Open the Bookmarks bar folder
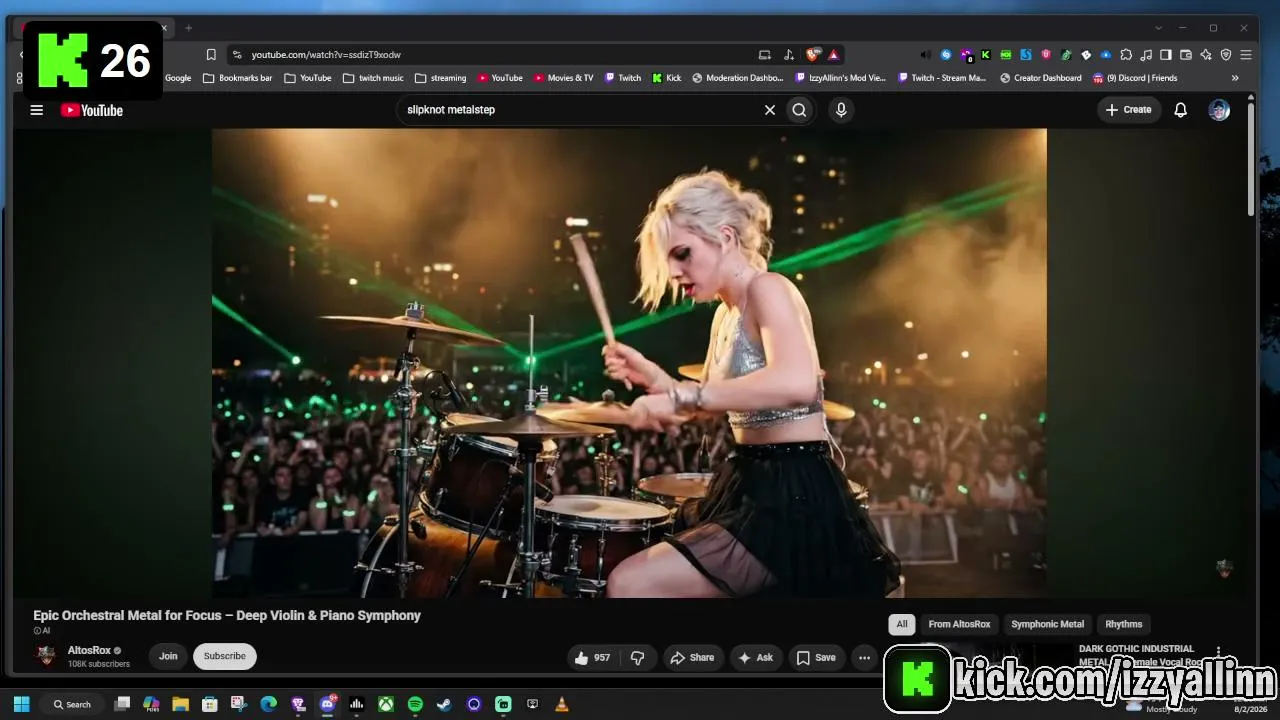Viewport: 1280px width, 720px height. tap(238, 78)
